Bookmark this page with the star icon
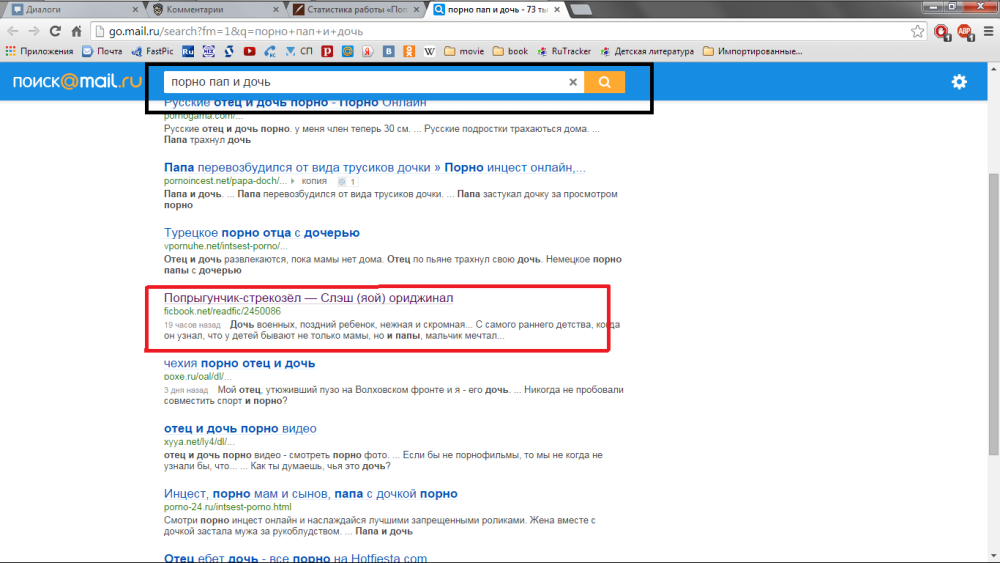 pyautogui.click(x=918, y=31)
